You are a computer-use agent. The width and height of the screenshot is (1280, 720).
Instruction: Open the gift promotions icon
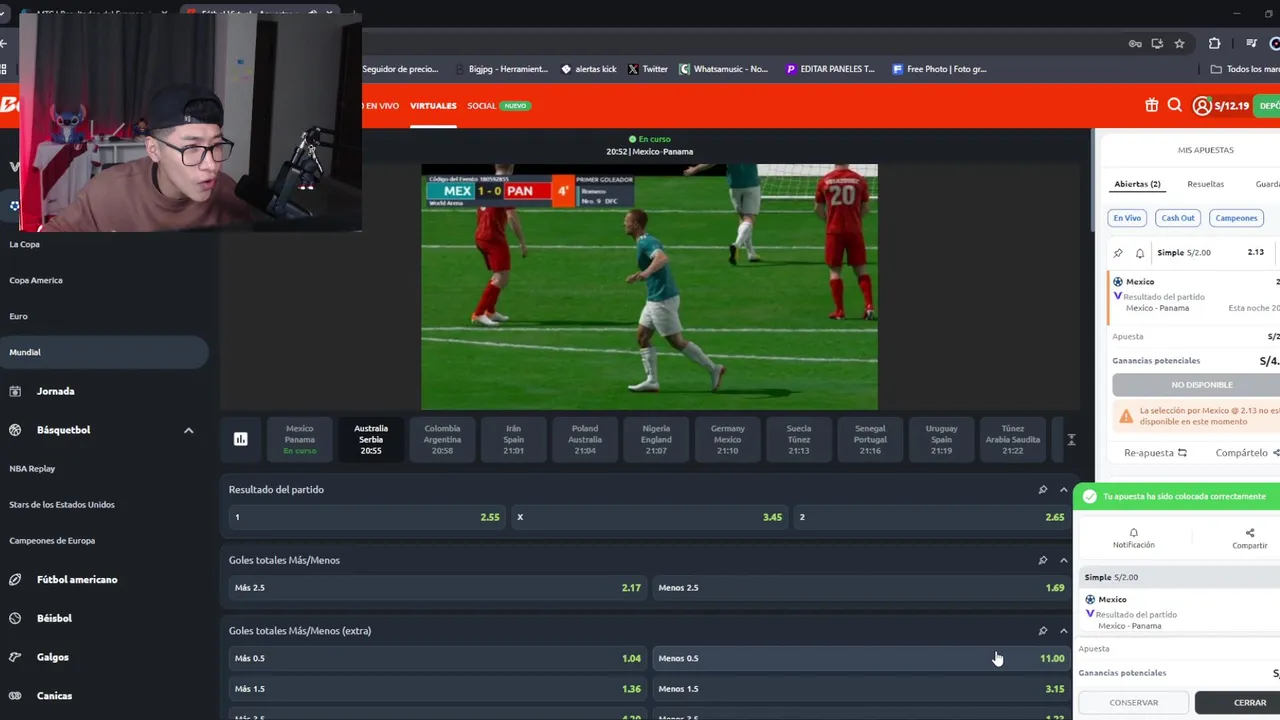pos(1152,105)
